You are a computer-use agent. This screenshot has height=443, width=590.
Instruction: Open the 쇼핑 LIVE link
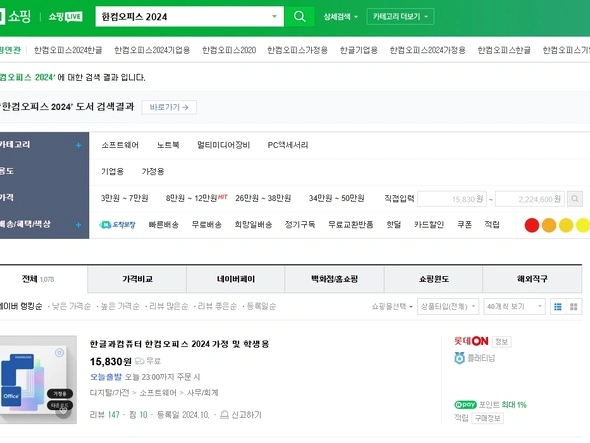tap(65, 17)
